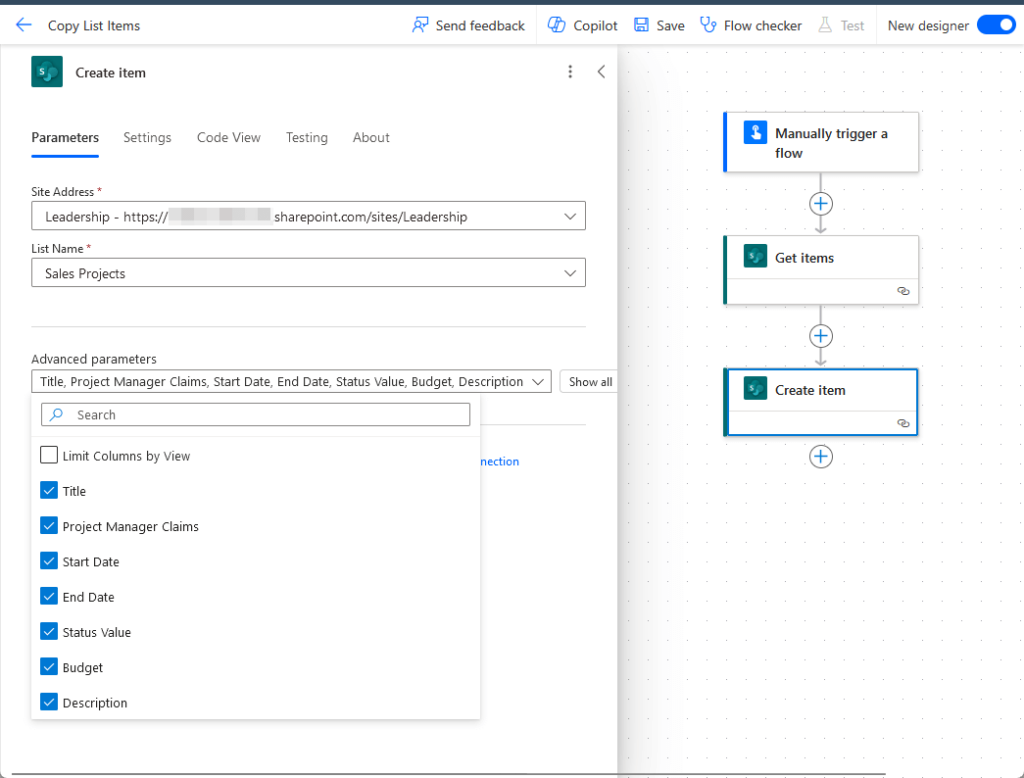Uncheck the Start Date checkbox
1024x778 pixels.
pos(49,561)
